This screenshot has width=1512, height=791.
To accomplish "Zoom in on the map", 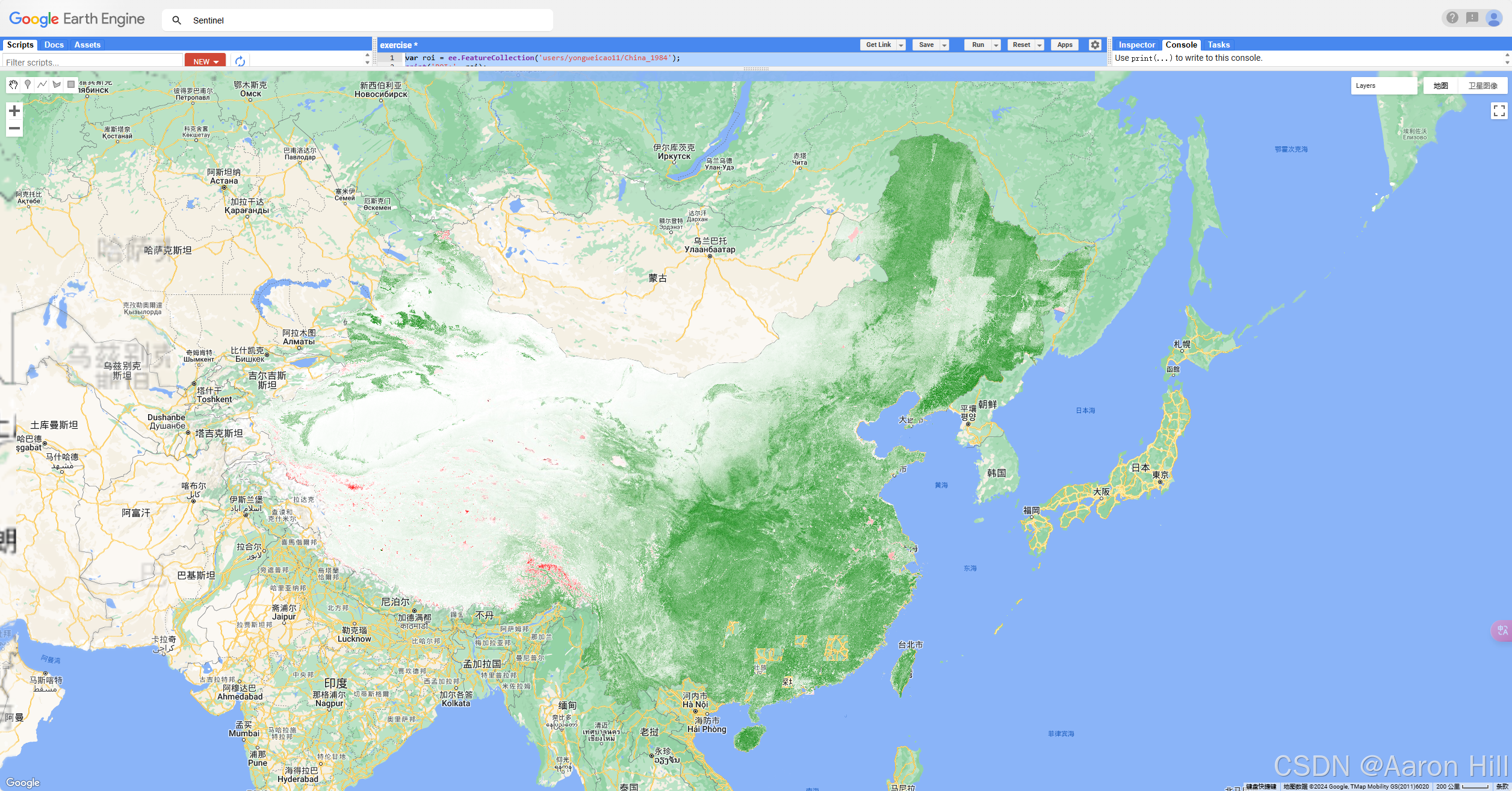I will click(14, 111).
